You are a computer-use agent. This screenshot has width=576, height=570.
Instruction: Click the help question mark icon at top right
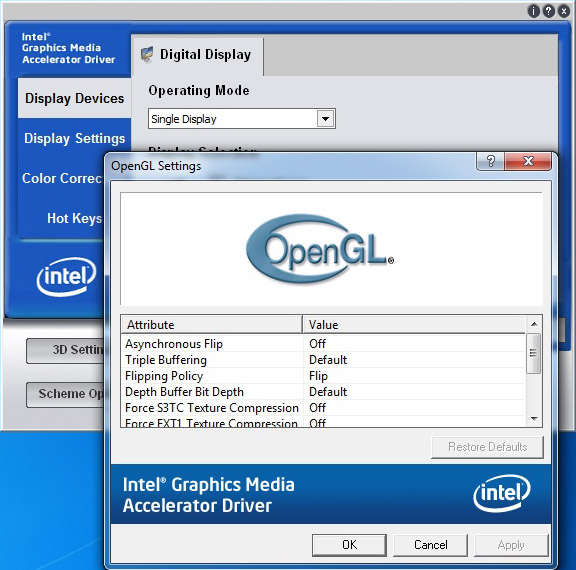tap(548, 11)
